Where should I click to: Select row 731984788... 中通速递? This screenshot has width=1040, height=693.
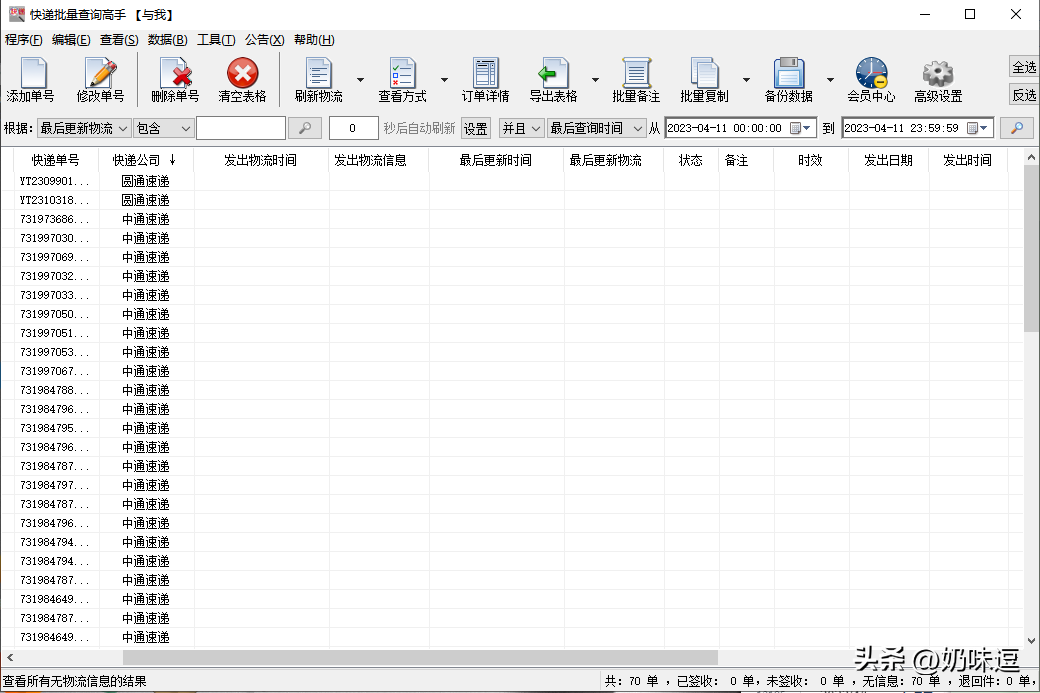511,390
